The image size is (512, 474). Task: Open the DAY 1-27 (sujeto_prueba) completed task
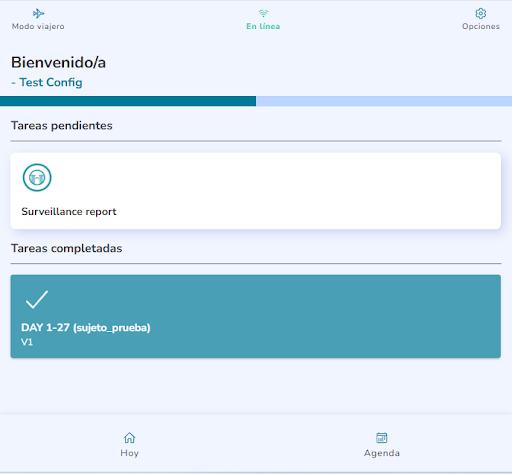256,316
